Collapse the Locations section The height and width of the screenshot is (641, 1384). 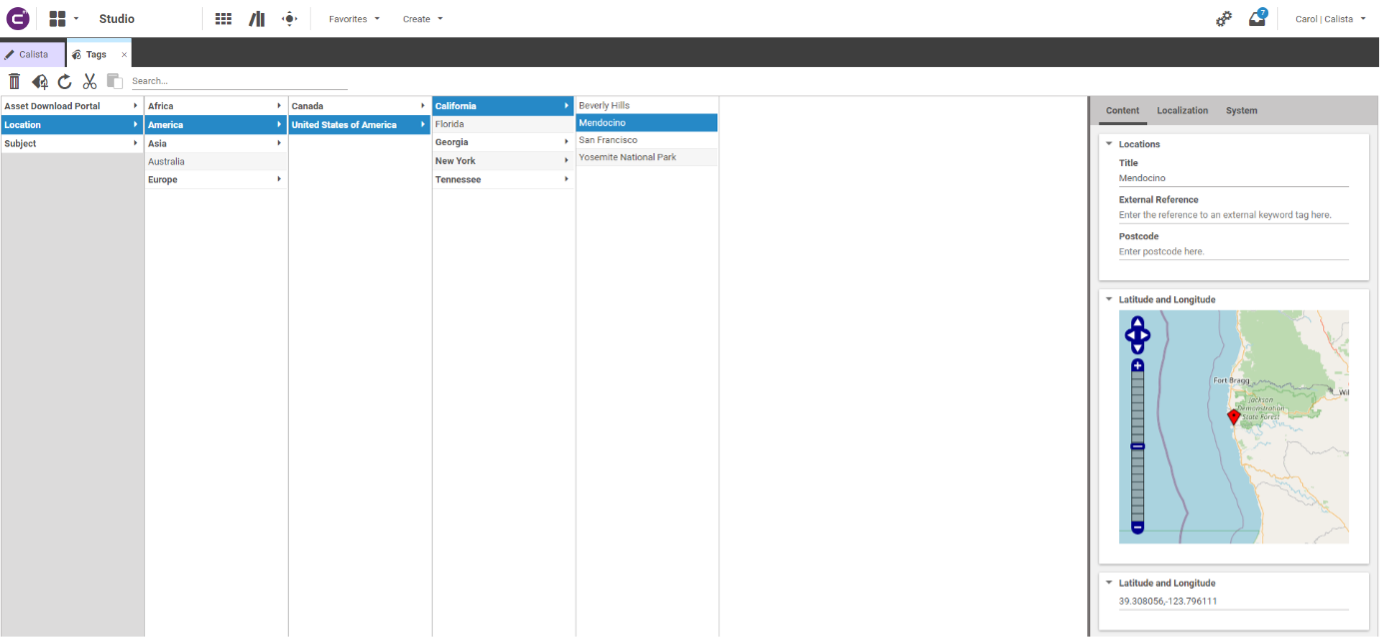[x=1109, y=144]
